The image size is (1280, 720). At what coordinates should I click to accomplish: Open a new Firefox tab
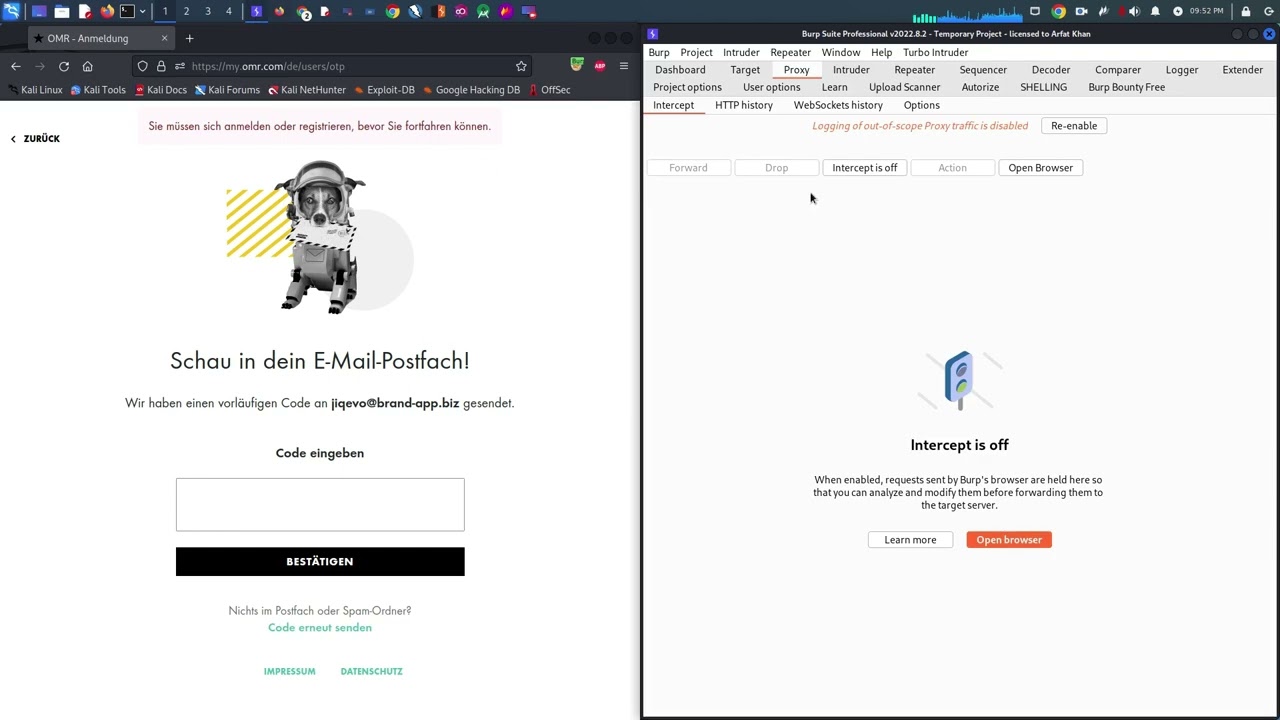click(189, 39)
